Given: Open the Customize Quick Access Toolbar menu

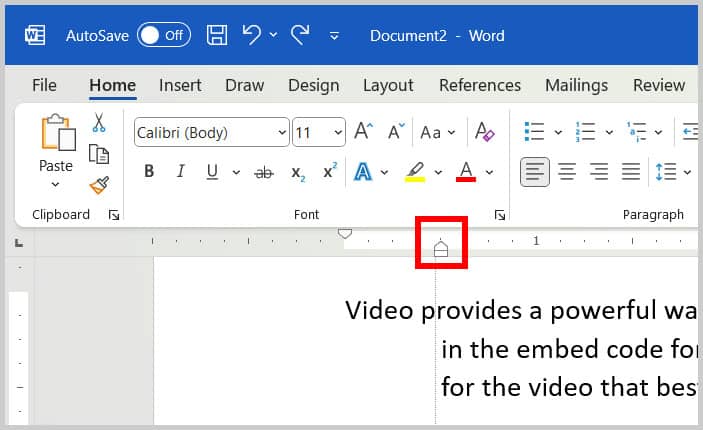Looking at the screenshot, I should click(x=334, y=35).
